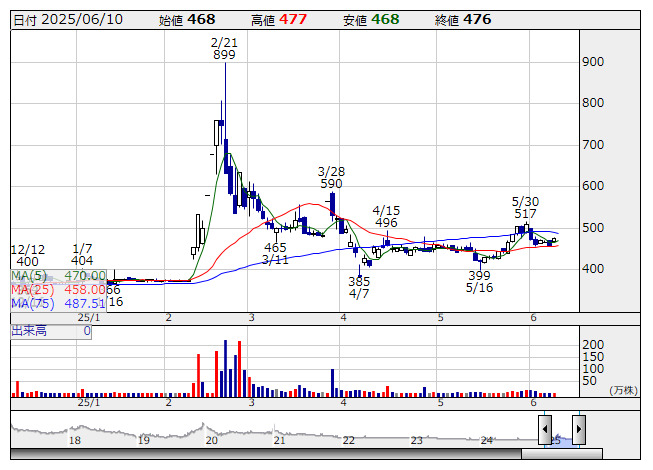Screen dimensions: 653x470
Task: Click the 4/7 low marker at 385
Action: pos(359,288)
